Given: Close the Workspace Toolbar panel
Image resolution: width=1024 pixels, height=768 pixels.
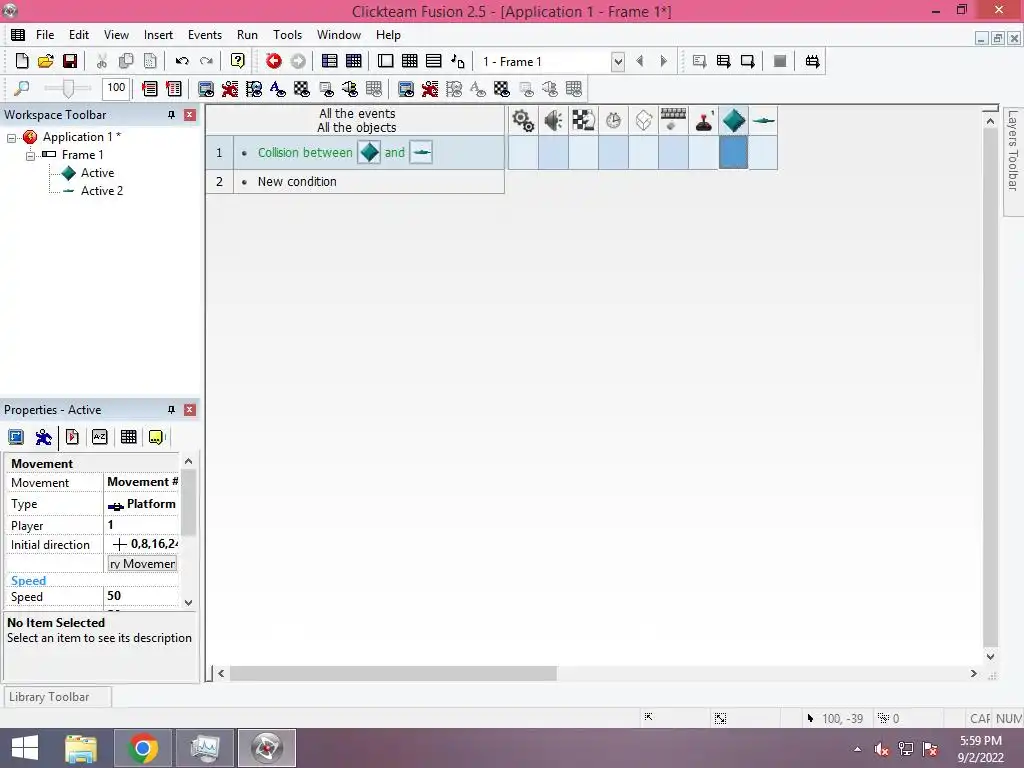Looking at the screenshot, I should coord(190,115).
